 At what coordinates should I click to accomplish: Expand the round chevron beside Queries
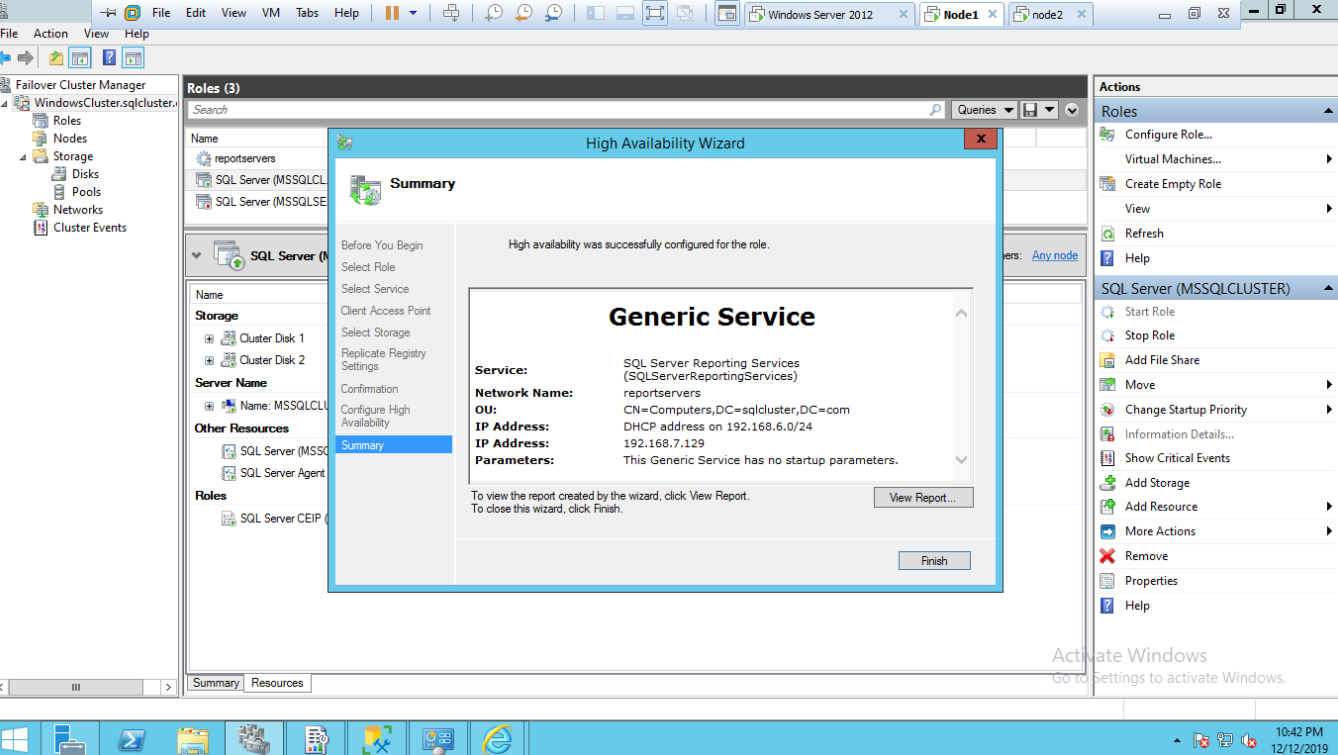pyautogui.click(x=1072, y=110)
